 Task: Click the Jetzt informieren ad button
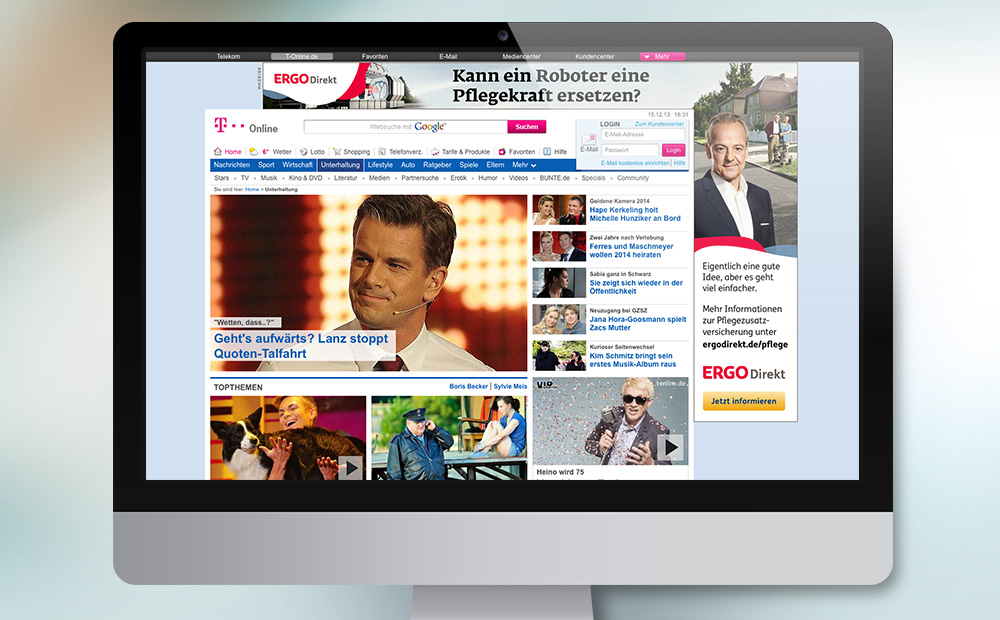click(x=744, y=401)
